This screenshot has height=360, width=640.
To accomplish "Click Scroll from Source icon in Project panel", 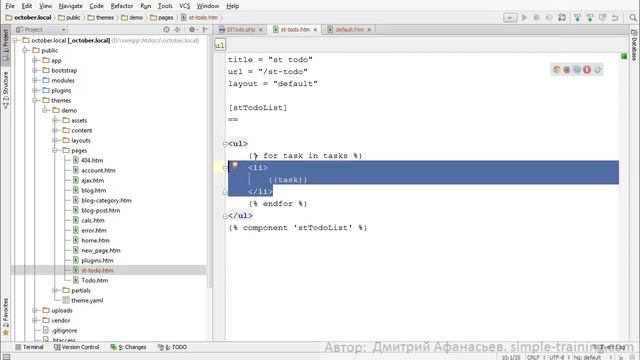I will pos(166,29).
